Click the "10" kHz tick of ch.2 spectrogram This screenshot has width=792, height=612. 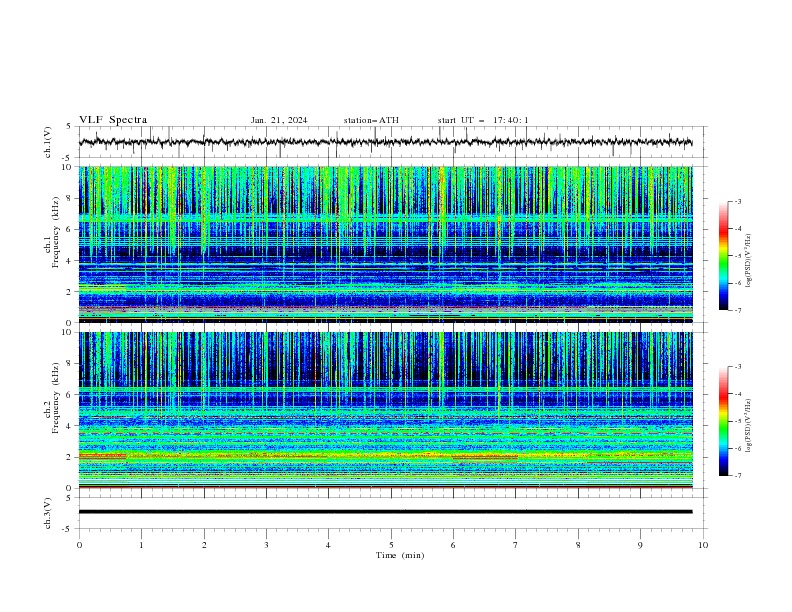coord(67,332)
